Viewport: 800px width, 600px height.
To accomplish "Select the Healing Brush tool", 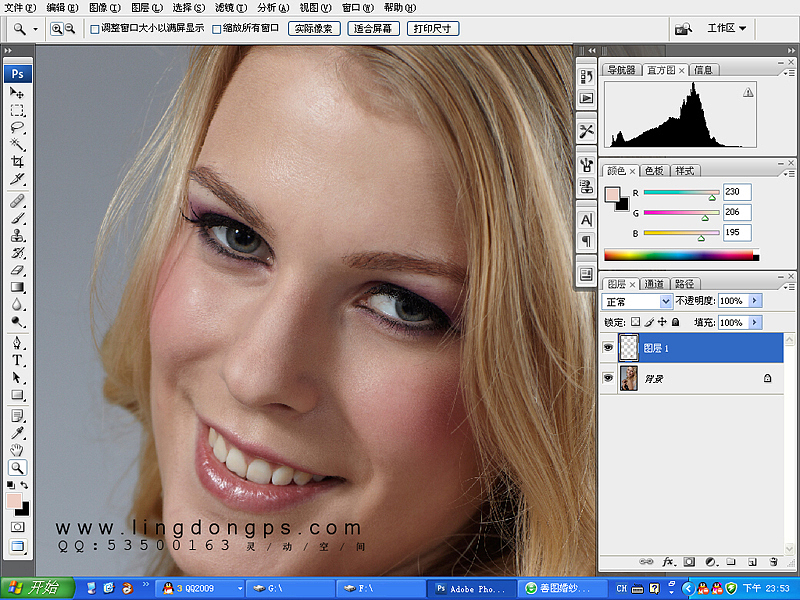I will click(x=17, y=201).
